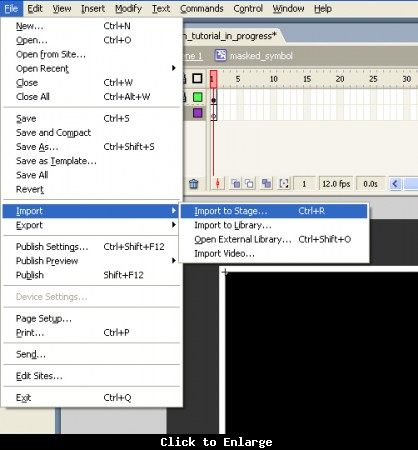Enable Onion Skin in the timeline
This screenshot has height=450, width=418.
pos(236,184)
